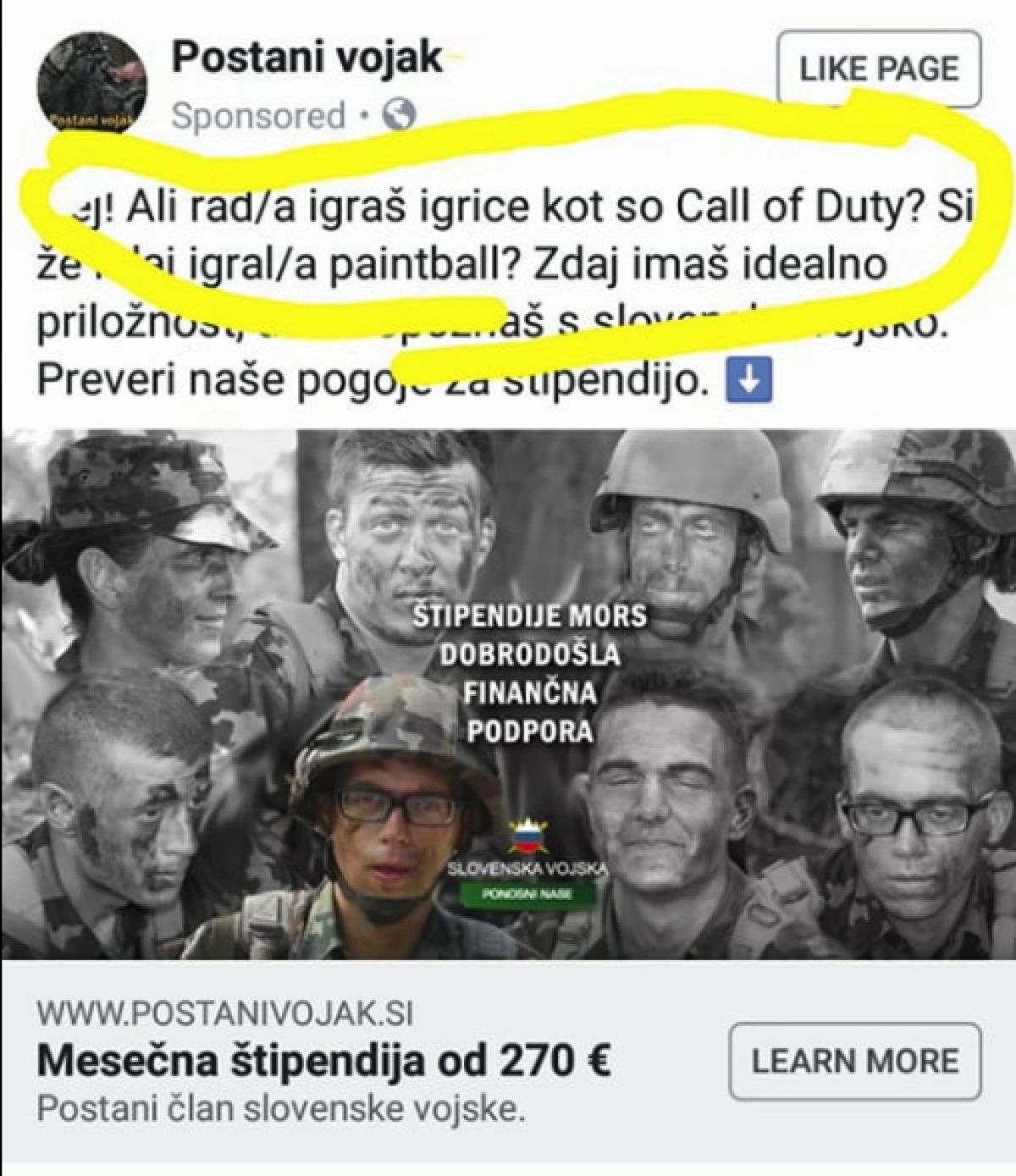The height and width of the screenshot is (1176, 1016).
Task: Click the green Ponosni nase badge
Action: (x=527, y=894)
